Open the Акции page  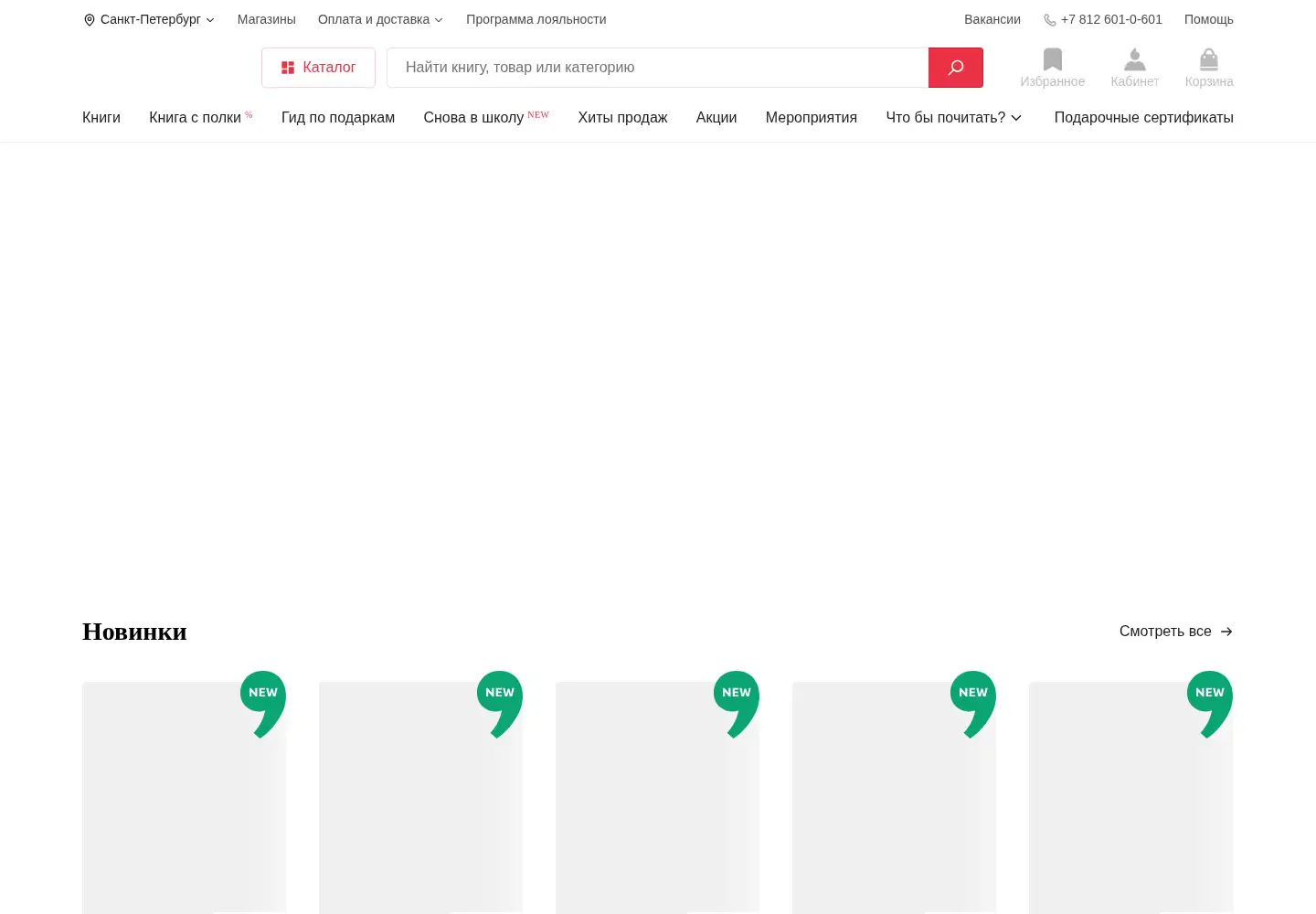tap(716, 117)
